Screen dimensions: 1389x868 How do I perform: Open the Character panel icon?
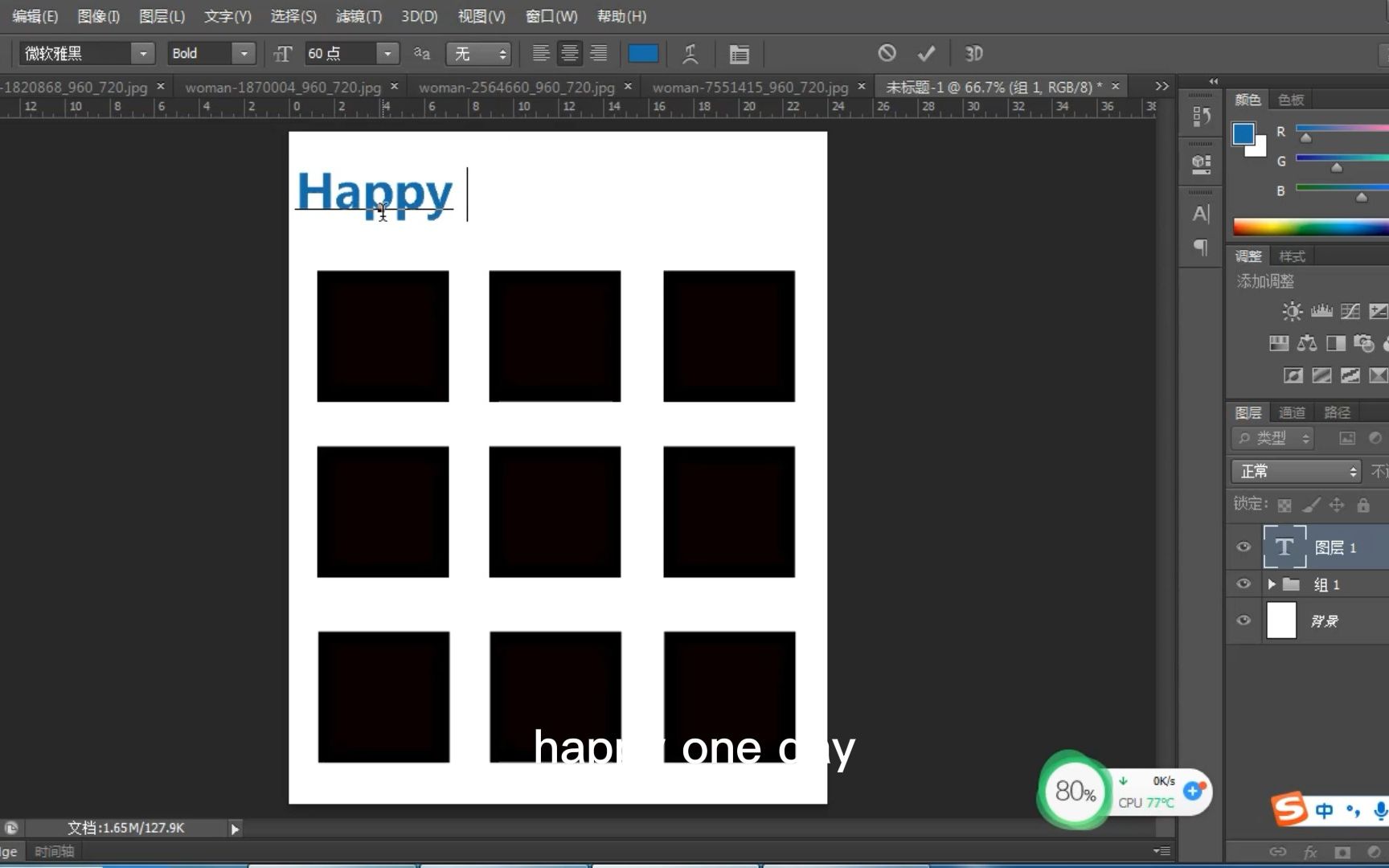click(x=1201, y=214)
